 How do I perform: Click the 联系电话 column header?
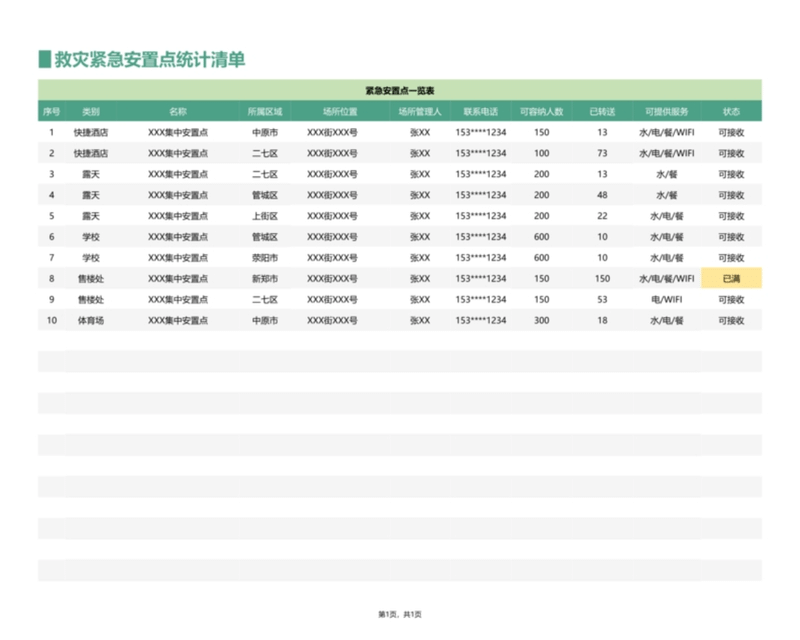480,111
